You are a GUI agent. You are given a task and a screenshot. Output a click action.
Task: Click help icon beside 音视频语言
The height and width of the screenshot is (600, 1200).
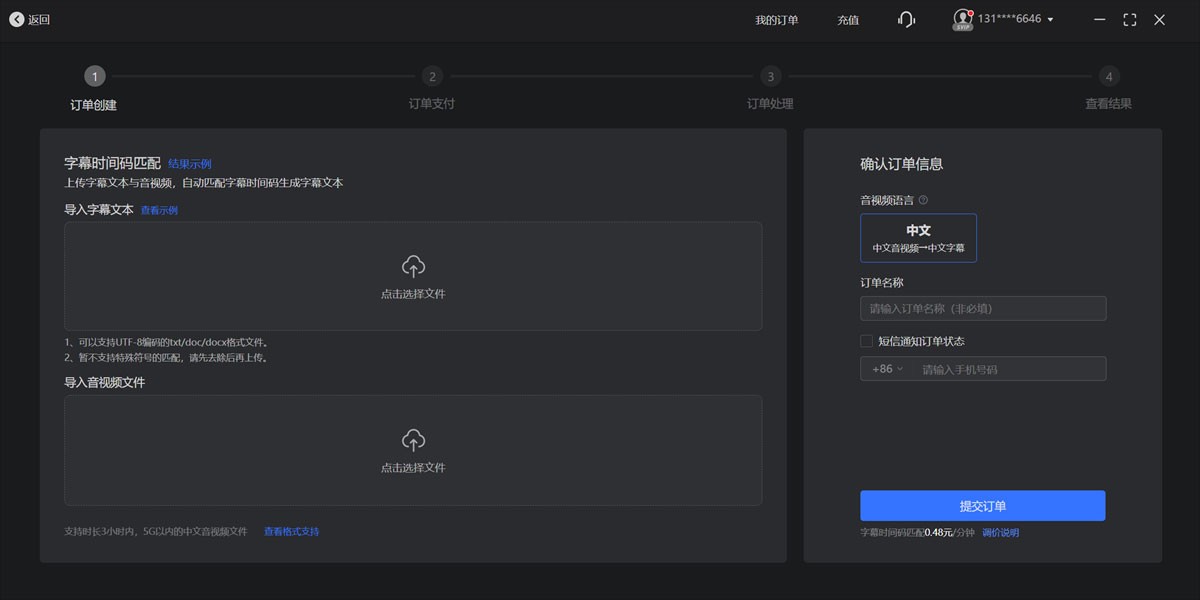pos(923,200)
